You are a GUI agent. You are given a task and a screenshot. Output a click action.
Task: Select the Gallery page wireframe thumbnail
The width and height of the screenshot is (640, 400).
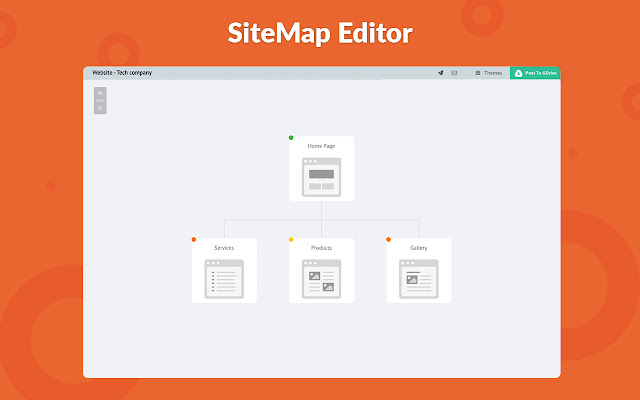(x=419, y=279)
